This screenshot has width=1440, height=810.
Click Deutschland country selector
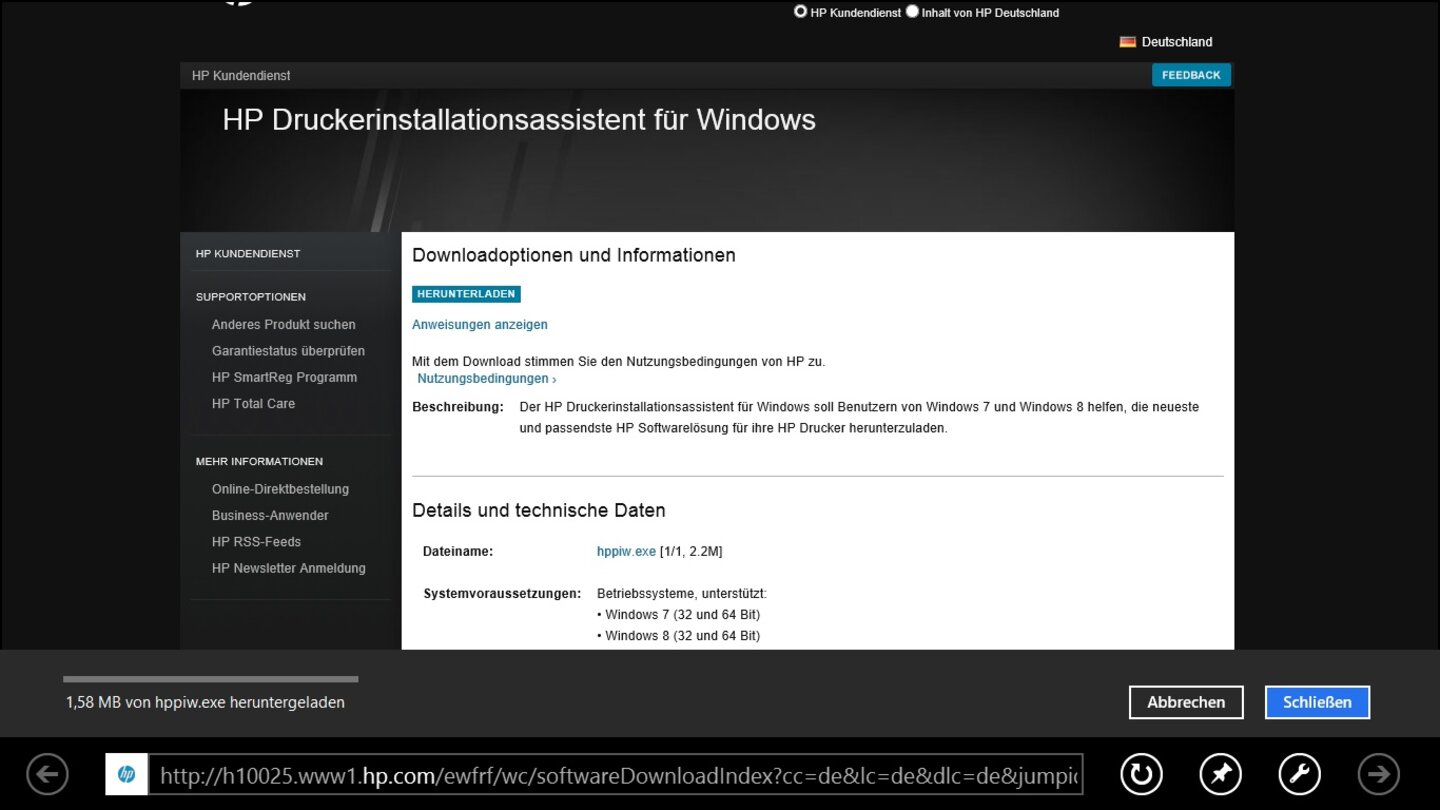coord(1177,42)
